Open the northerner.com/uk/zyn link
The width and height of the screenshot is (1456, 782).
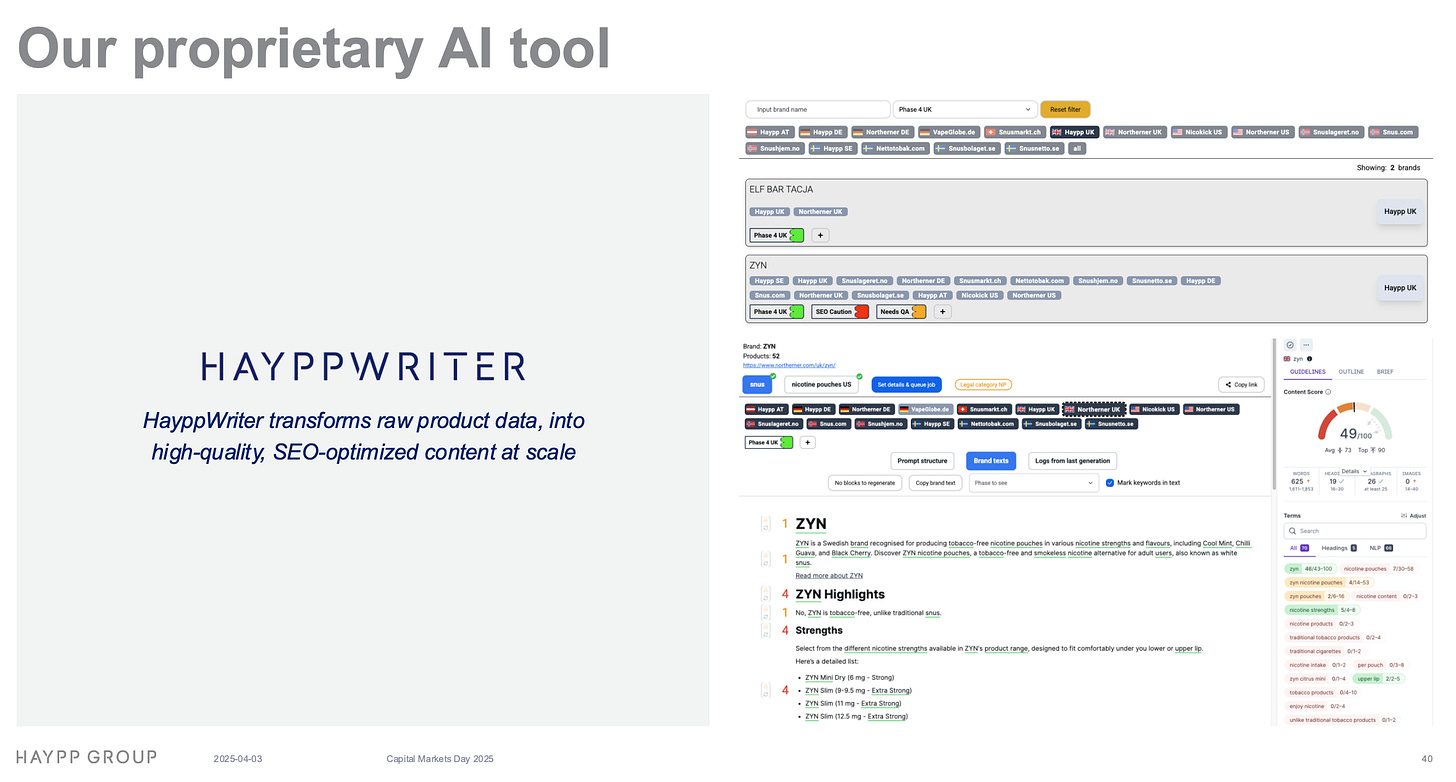click(789, 366)
